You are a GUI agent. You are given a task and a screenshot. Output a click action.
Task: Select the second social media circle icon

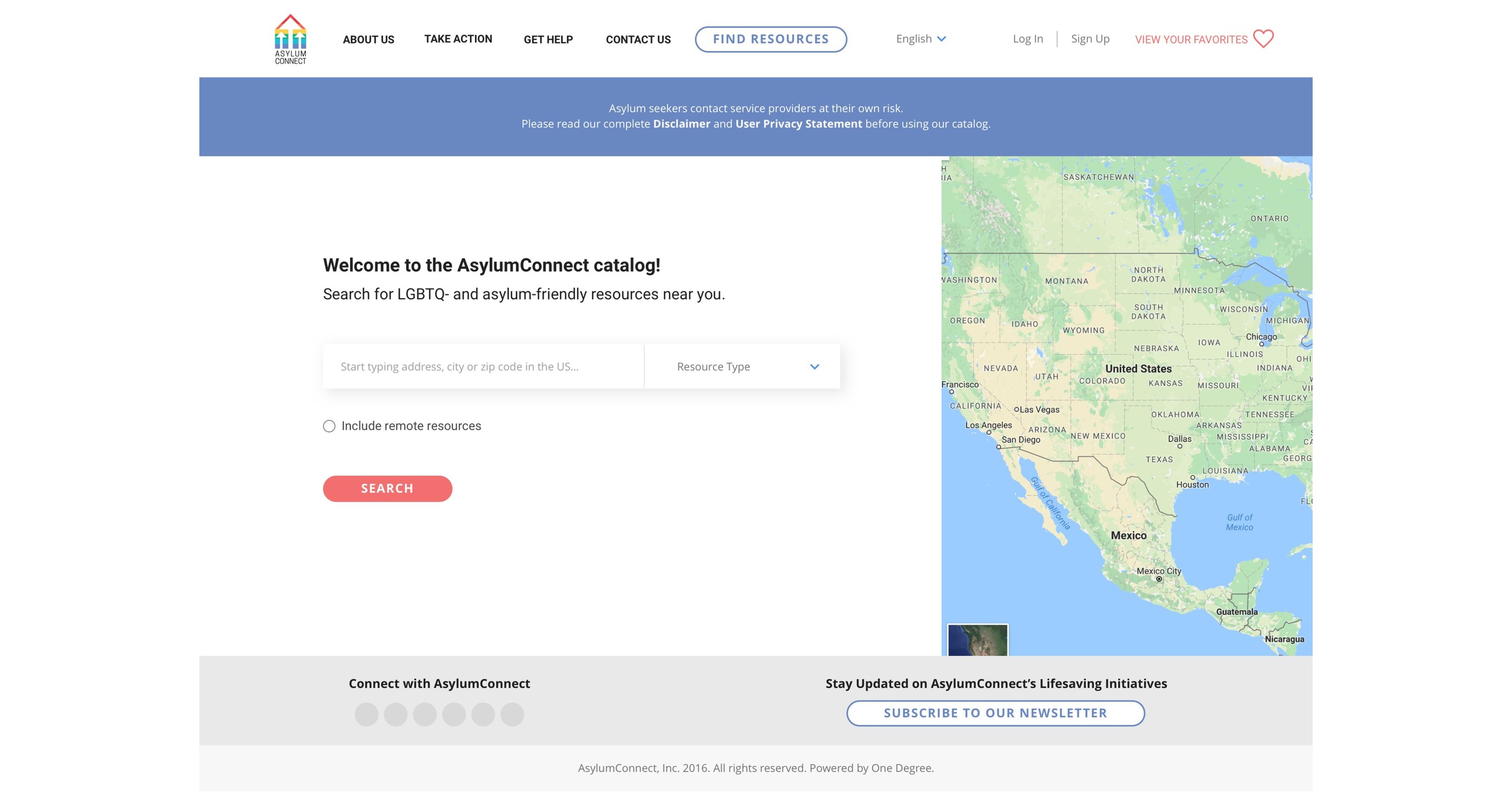pyautogui.click(x=395, y=715)
